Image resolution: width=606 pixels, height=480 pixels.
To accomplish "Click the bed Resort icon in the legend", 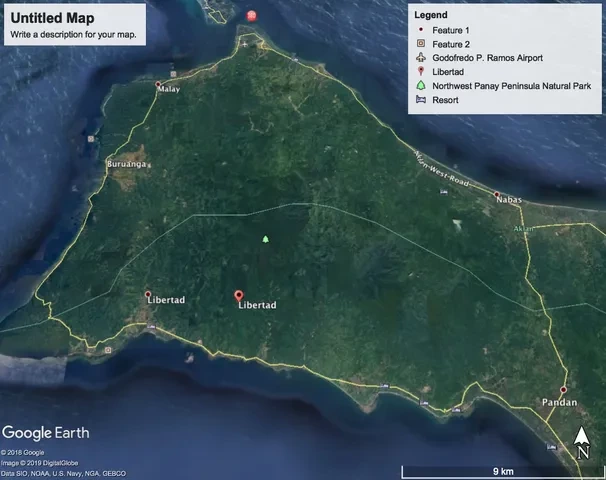I will (421, 100).
